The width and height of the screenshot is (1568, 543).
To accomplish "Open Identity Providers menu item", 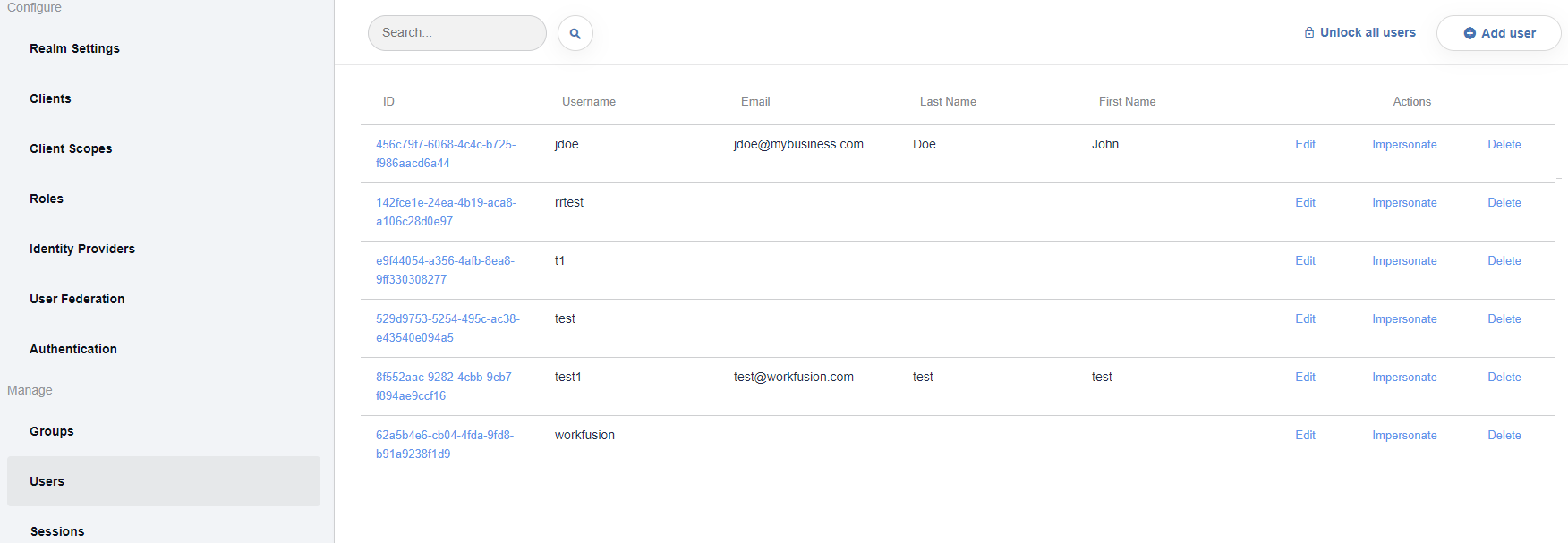I will pyautogui.click(x=82, y=249).
